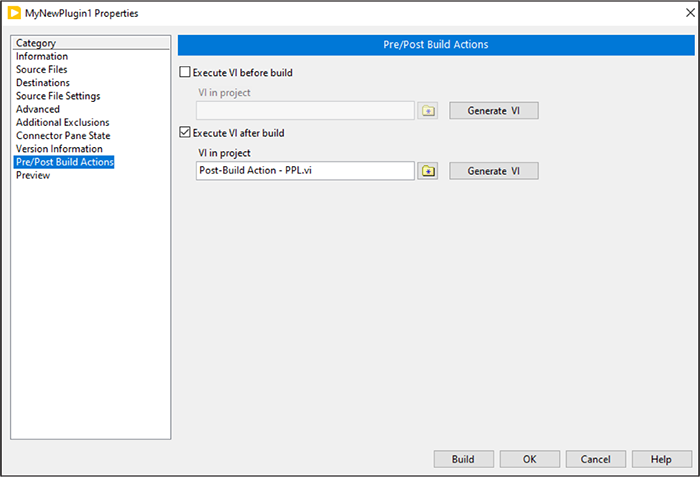Viewport: 700px width, 477px height.
Task: Click the post-build VI path field
Action: (x=305, y=171)
